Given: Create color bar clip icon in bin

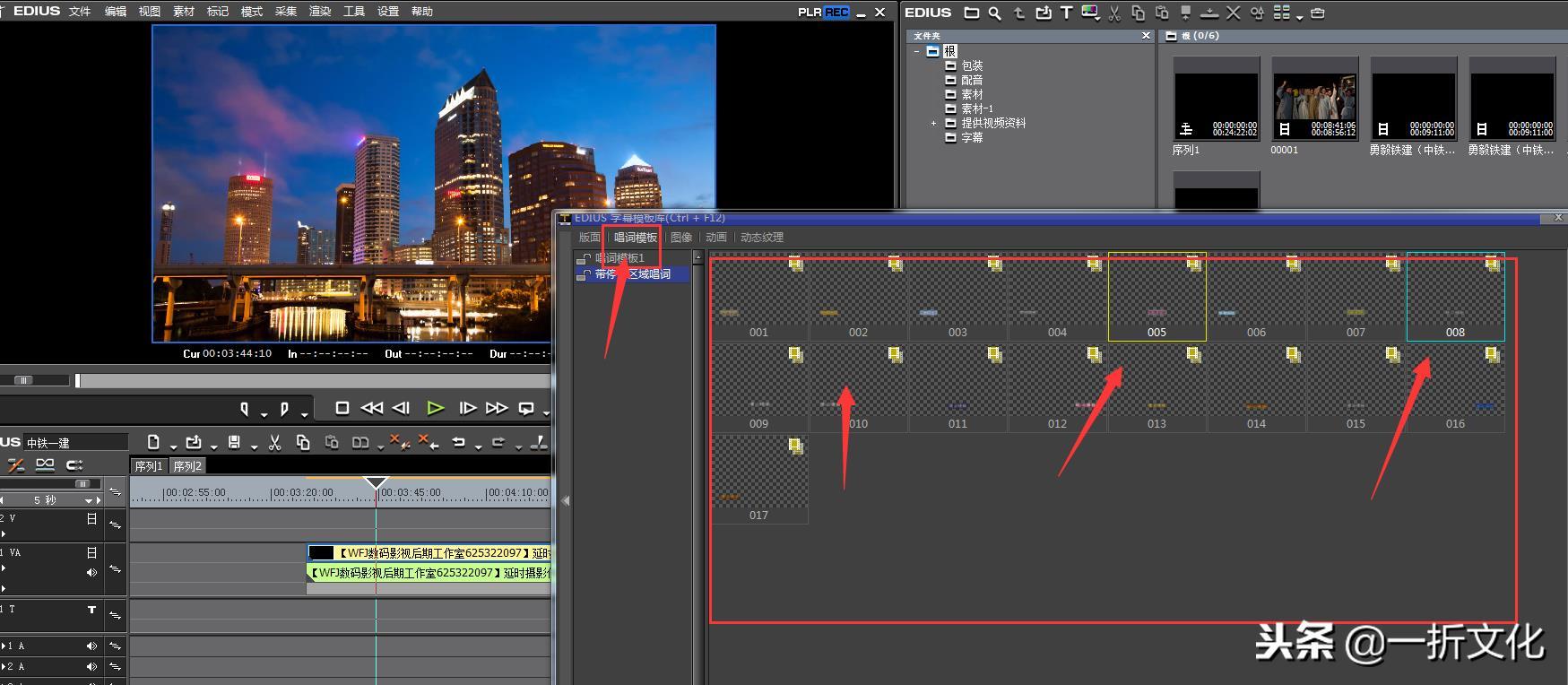Looking at the screenshot, I should tap(1089, 13).
